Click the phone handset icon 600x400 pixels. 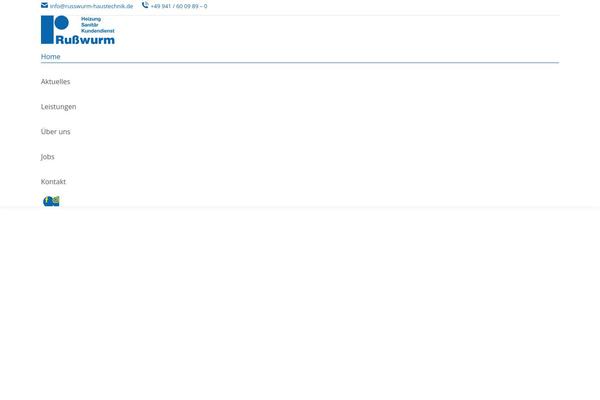coord(145,5)
